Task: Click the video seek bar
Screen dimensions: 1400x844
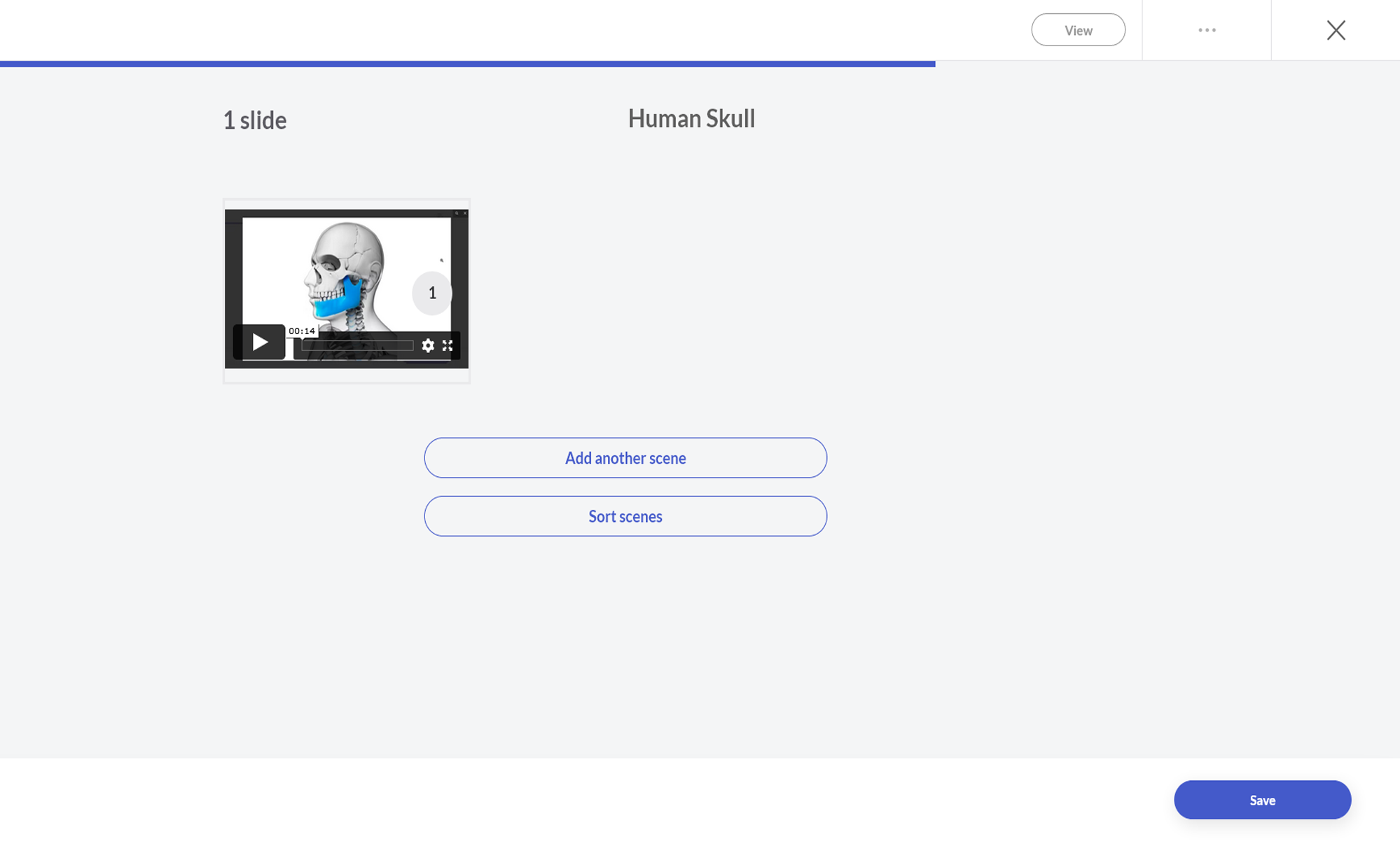Action: (357, 345)
